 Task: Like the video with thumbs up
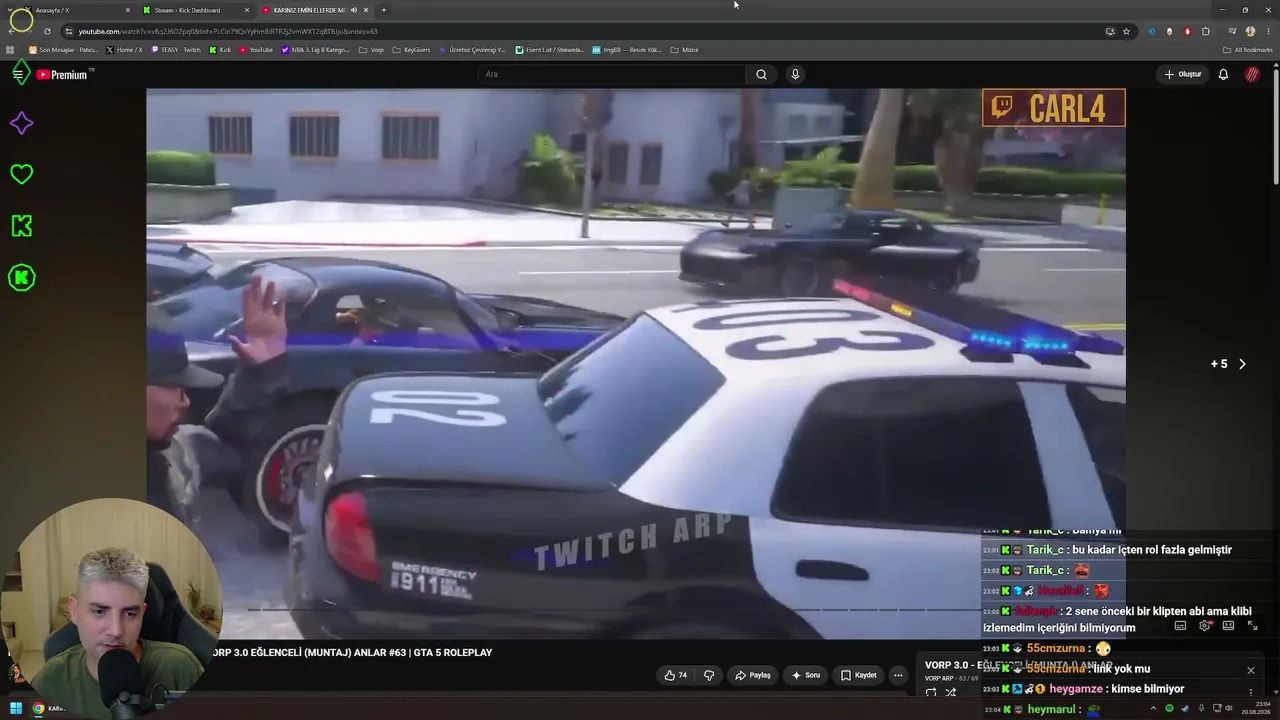676,675
